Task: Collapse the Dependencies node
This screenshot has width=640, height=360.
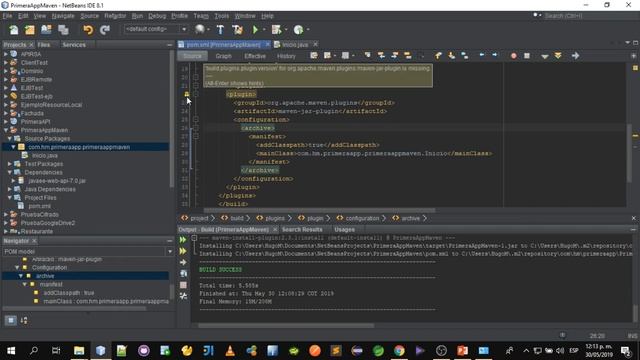Action: (10, 172)
